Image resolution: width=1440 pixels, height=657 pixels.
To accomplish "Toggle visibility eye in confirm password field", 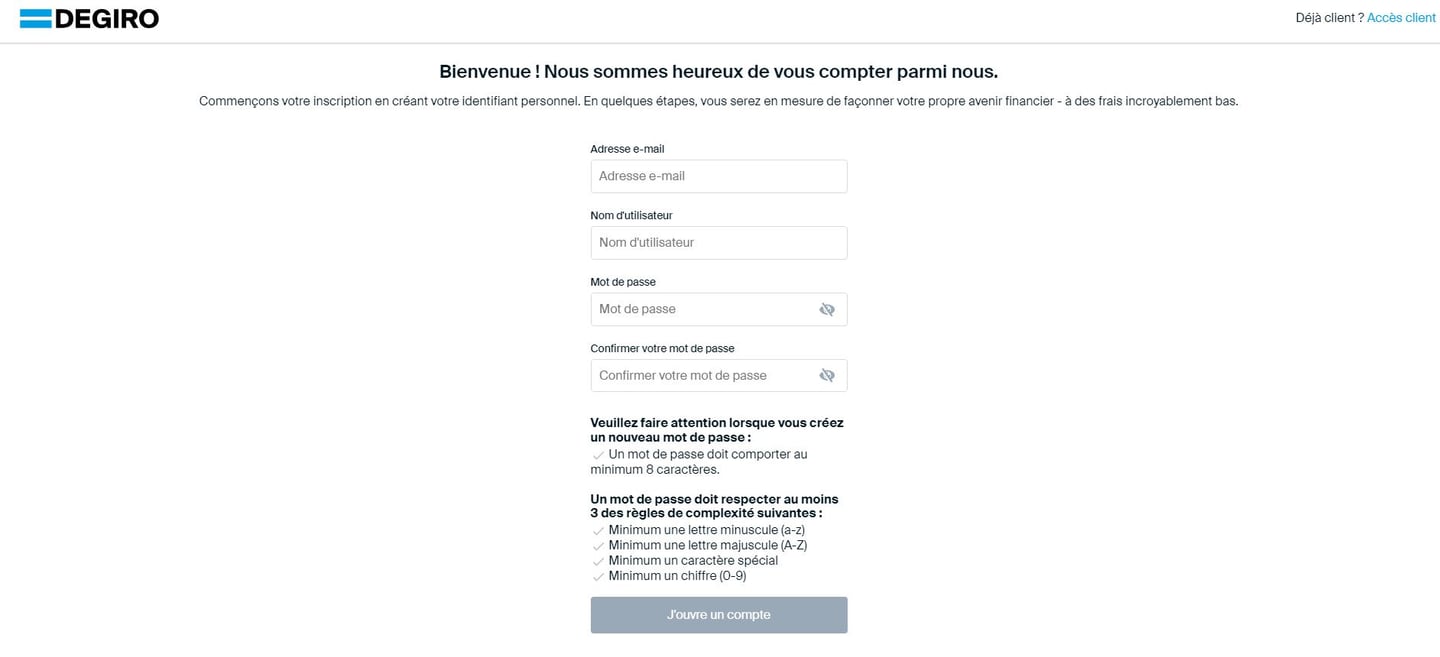I will point(827,376).
